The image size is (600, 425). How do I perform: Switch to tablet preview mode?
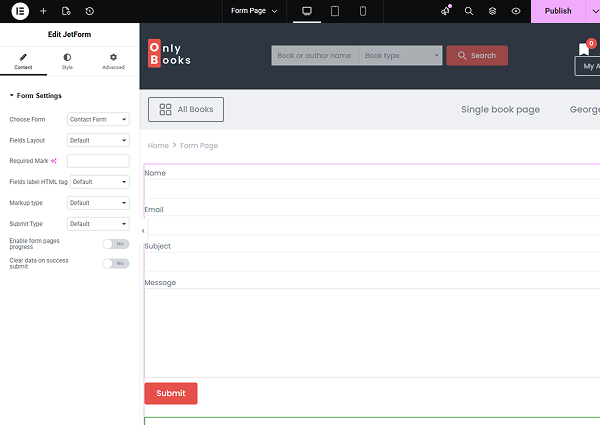click(335, 11)
